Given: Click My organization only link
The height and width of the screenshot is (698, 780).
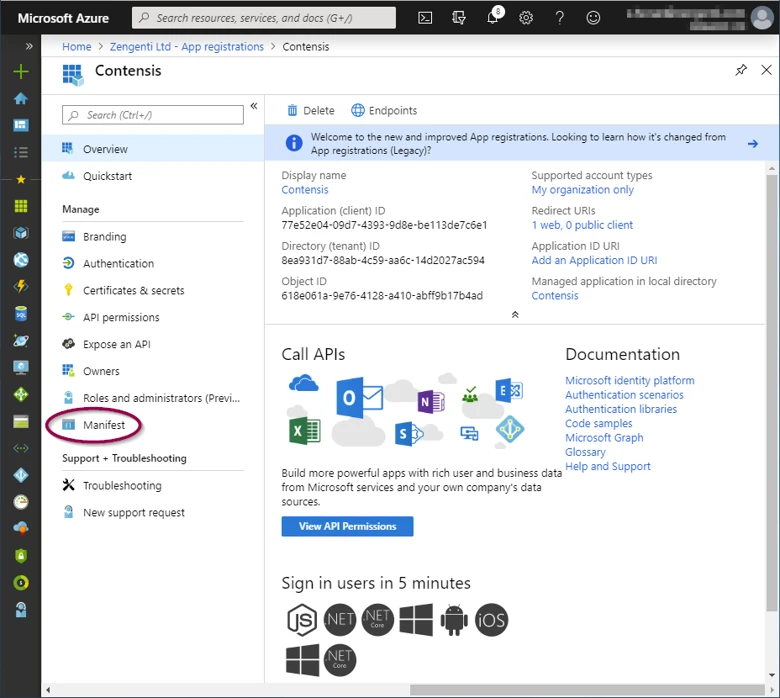Looking at the screenshot, I should click(583, 190).
